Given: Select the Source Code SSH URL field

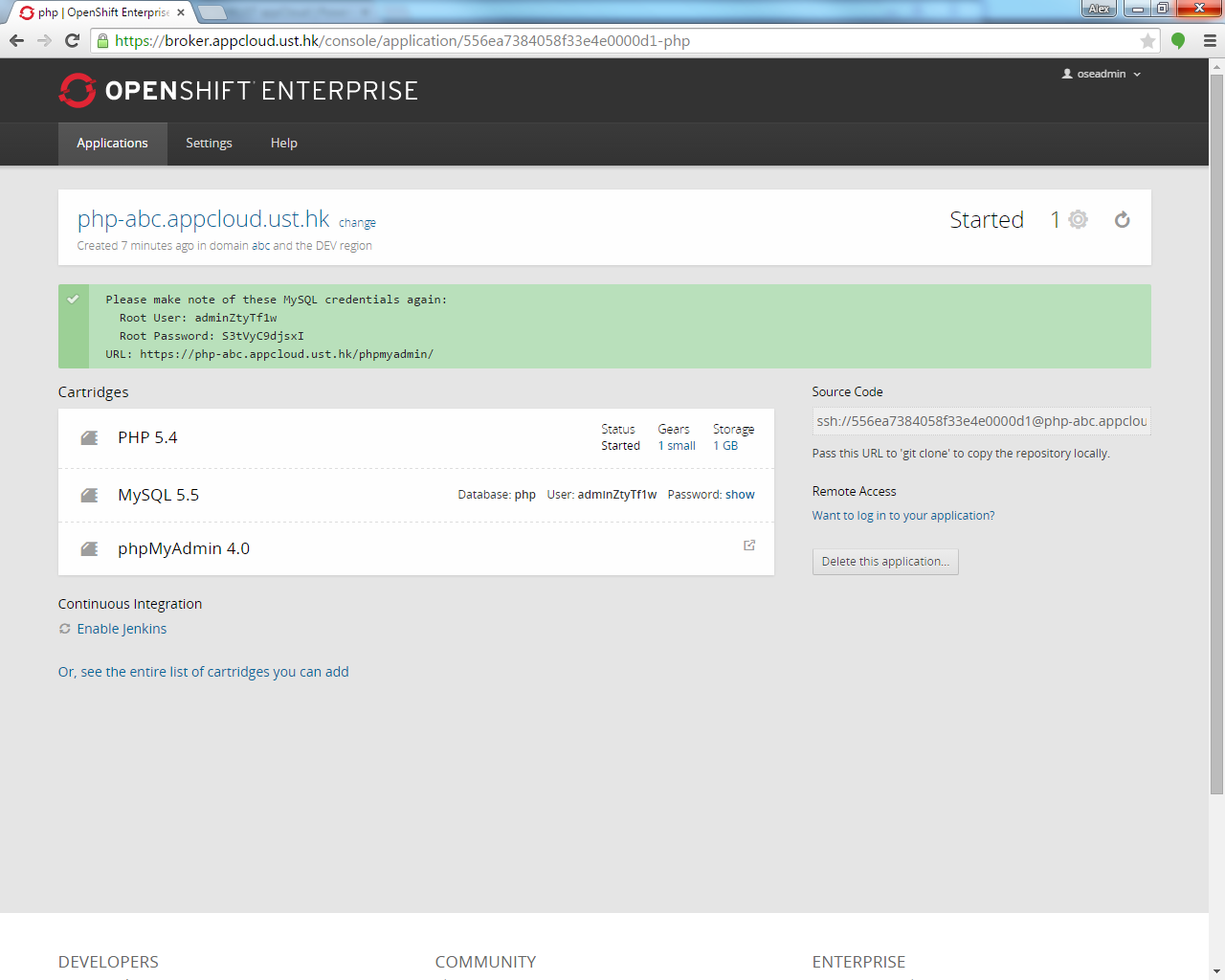Looking at the screenshot, I should coord(980,421).
